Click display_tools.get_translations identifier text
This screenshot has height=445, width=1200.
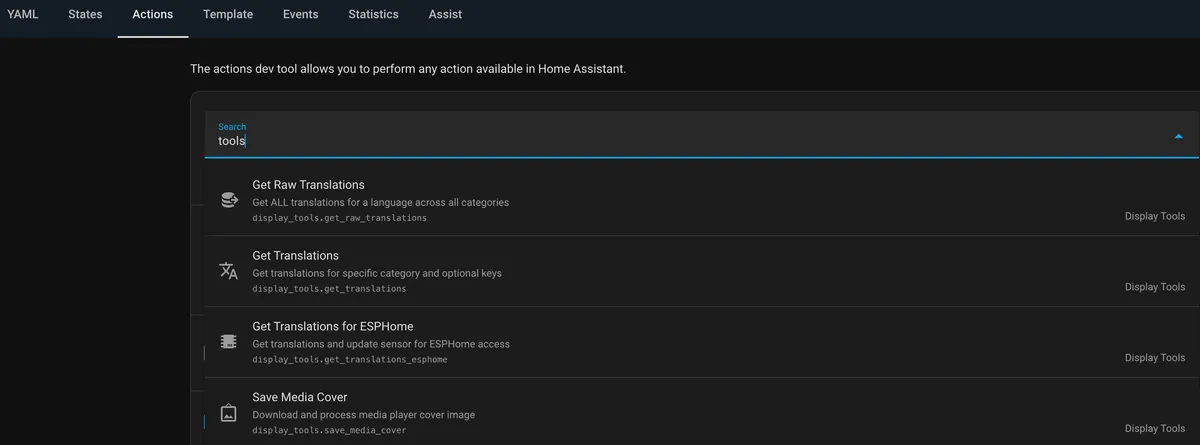329,289
